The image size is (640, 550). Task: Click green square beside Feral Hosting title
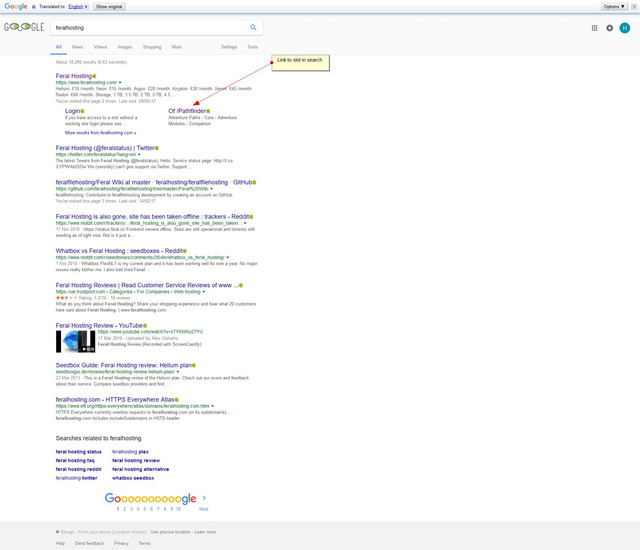(94, 76)
